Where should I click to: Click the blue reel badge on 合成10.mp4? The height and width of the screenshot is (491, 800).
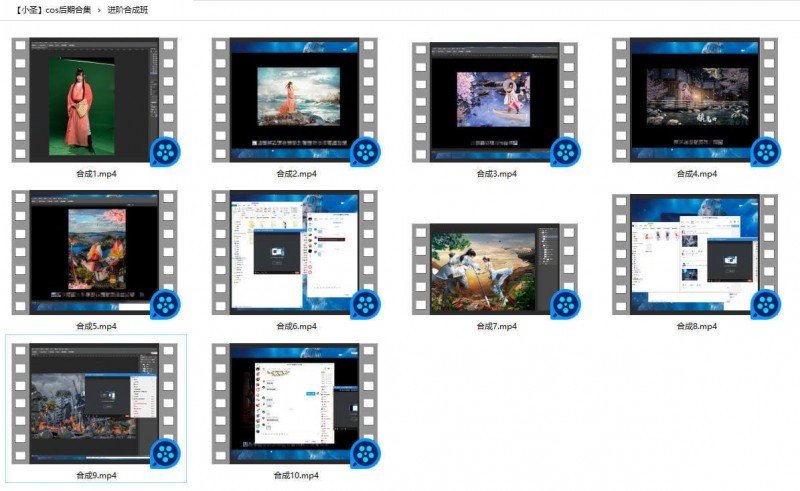point(365,454)
